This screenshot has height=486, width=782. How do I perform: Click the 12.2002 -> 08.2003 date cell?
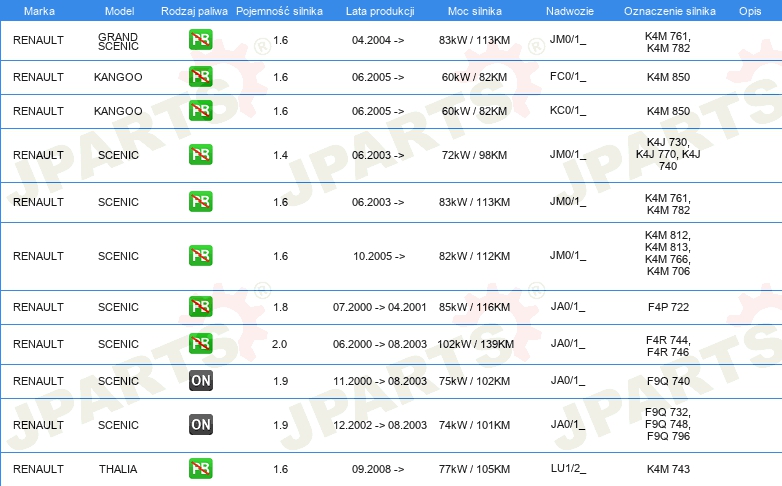tap(380, 425)
